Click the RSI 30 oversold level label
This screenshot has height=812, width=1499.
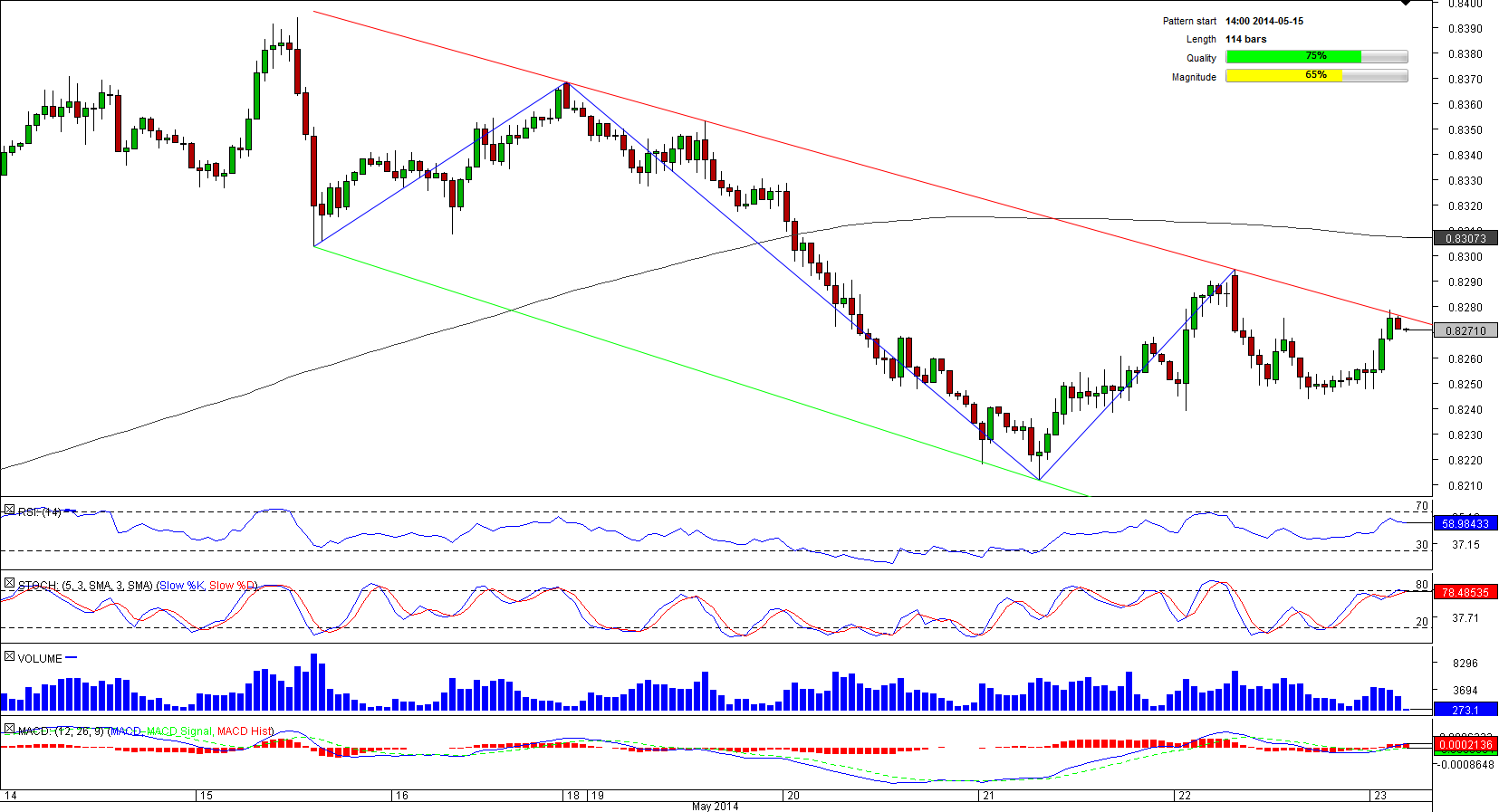click(x=1422, y=545)
